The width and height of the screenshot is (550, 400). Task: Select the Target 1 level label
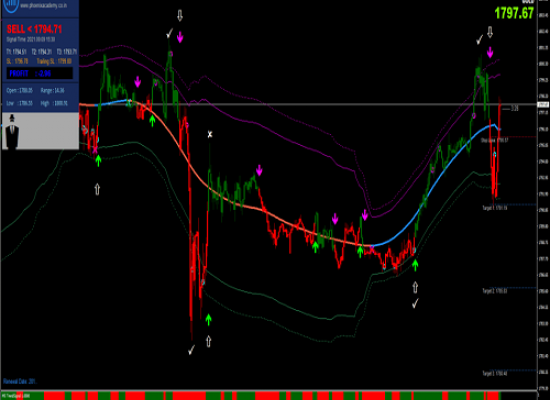coord(495,208)
